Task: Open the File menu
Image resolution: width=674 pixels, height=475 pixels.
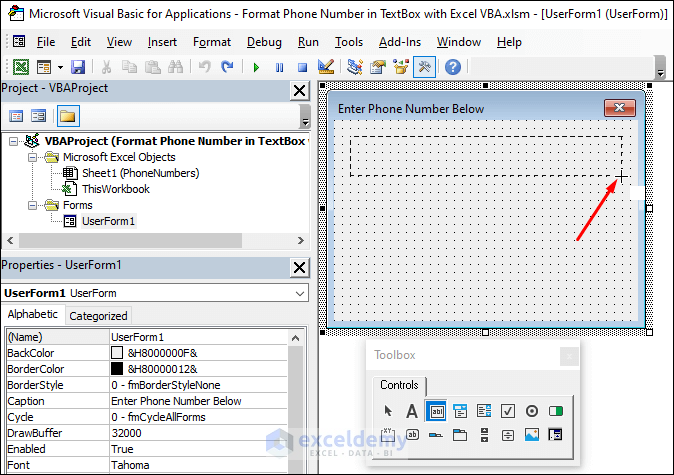Action: pyautogui.click(x=46, y=42)
